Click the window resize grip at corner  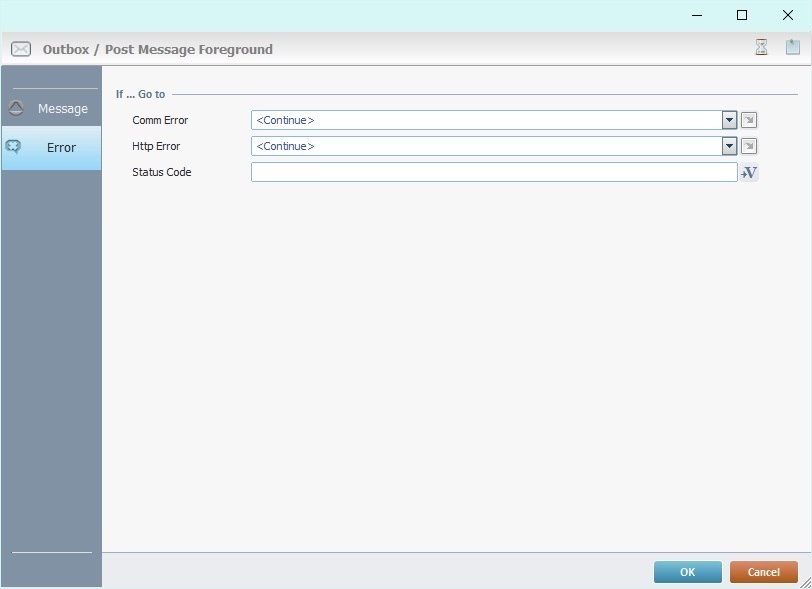804,581
